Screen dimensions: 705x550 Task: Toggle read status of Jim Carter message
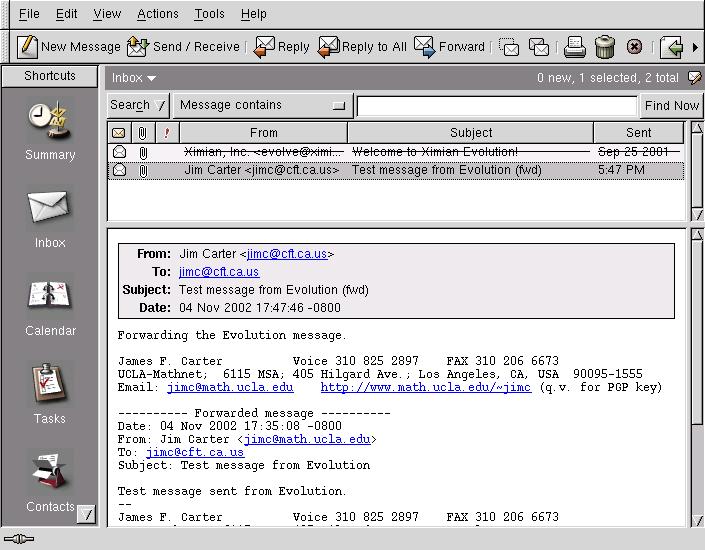click(x=119, y=170)
